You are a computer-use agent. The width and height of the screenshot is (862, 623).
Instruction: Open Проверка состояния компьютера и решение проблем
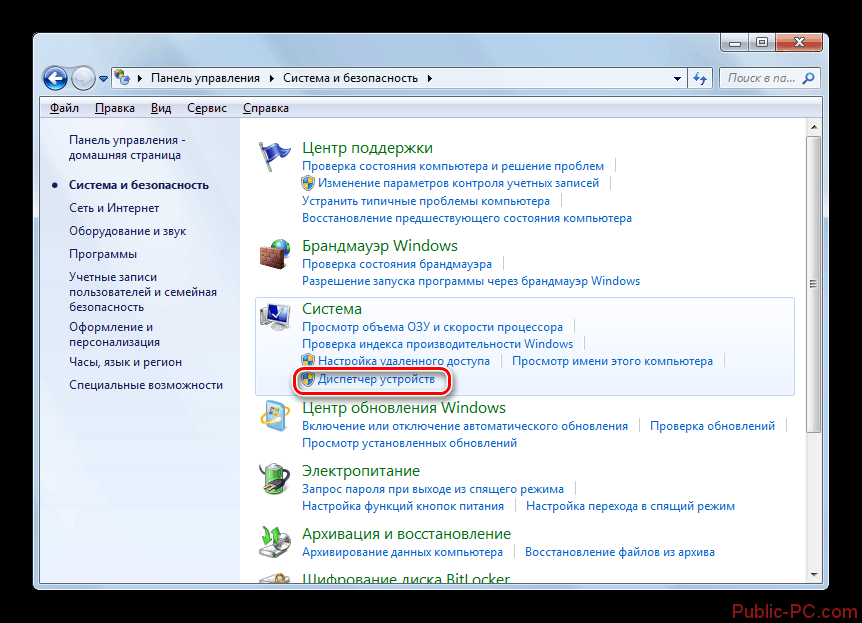point(453,166)
